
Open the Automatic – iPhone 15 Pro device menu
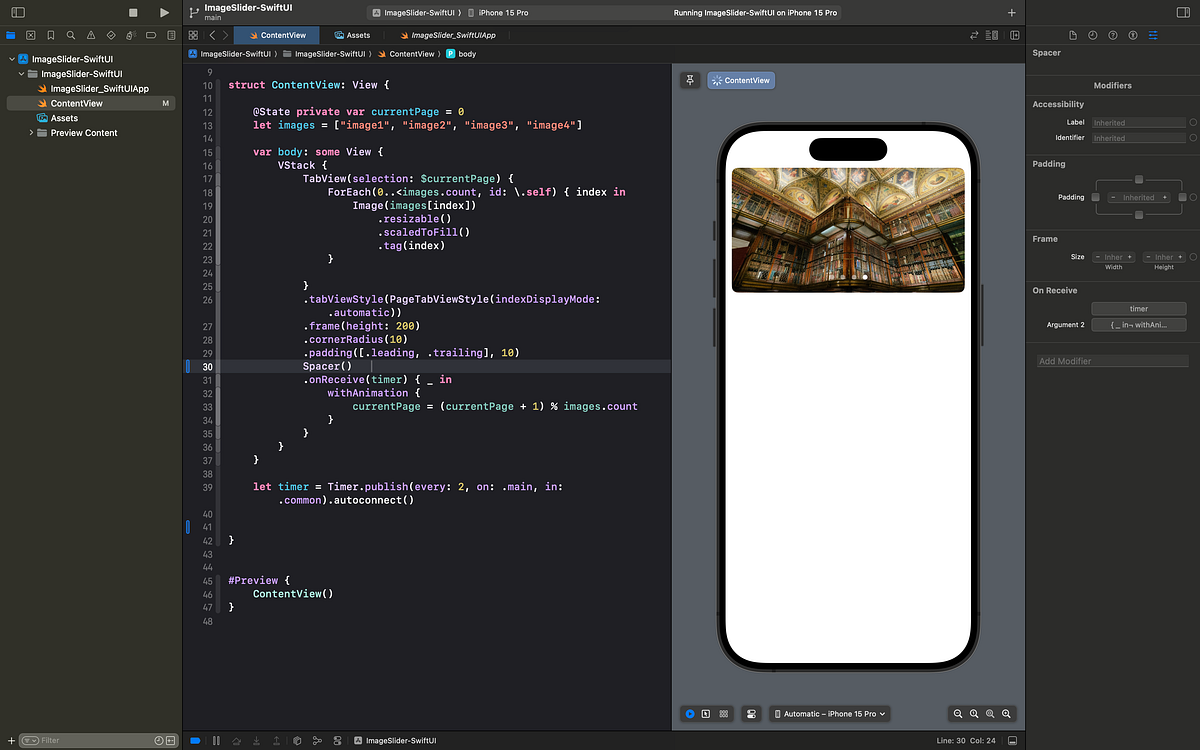pos(829,713)
